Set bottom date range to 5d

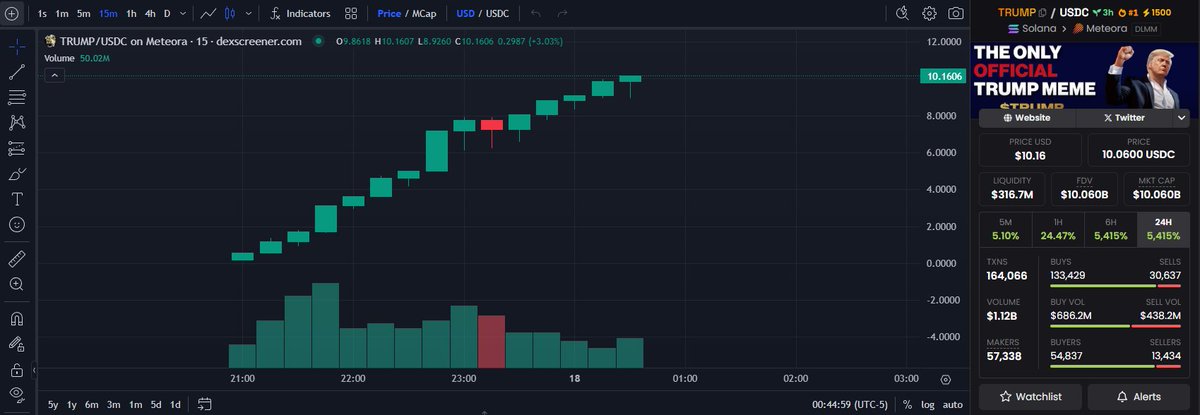coord(156,404)
